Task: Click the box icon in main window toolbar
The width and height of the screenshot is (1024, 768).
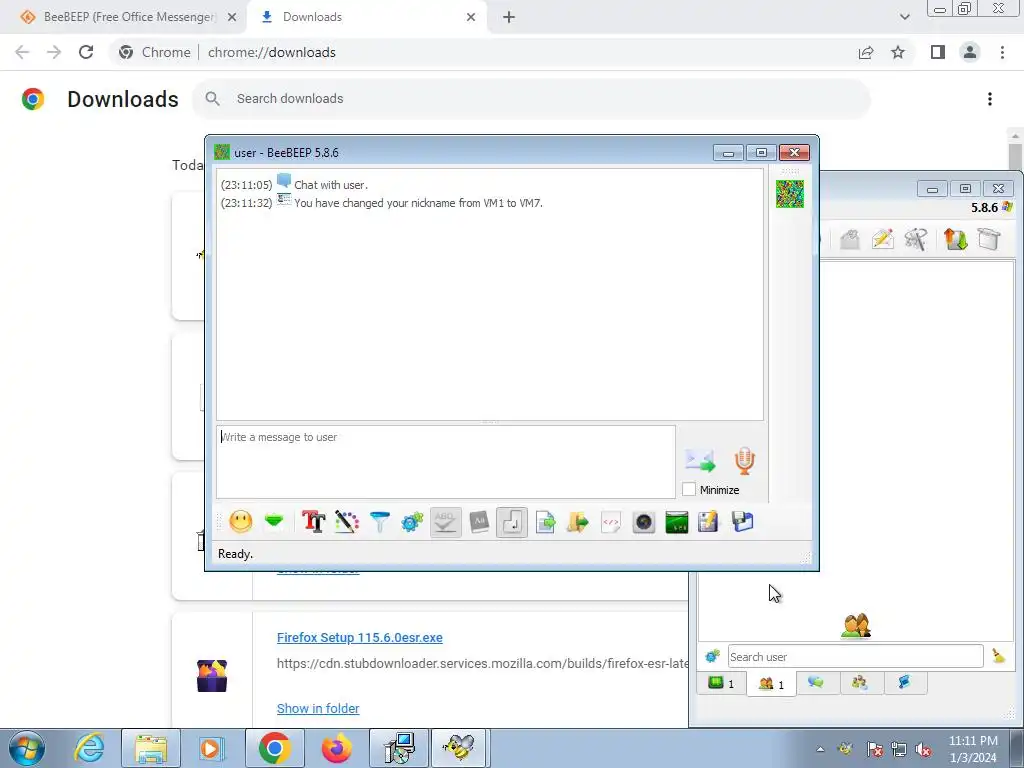Action: [x=989, y=239]
